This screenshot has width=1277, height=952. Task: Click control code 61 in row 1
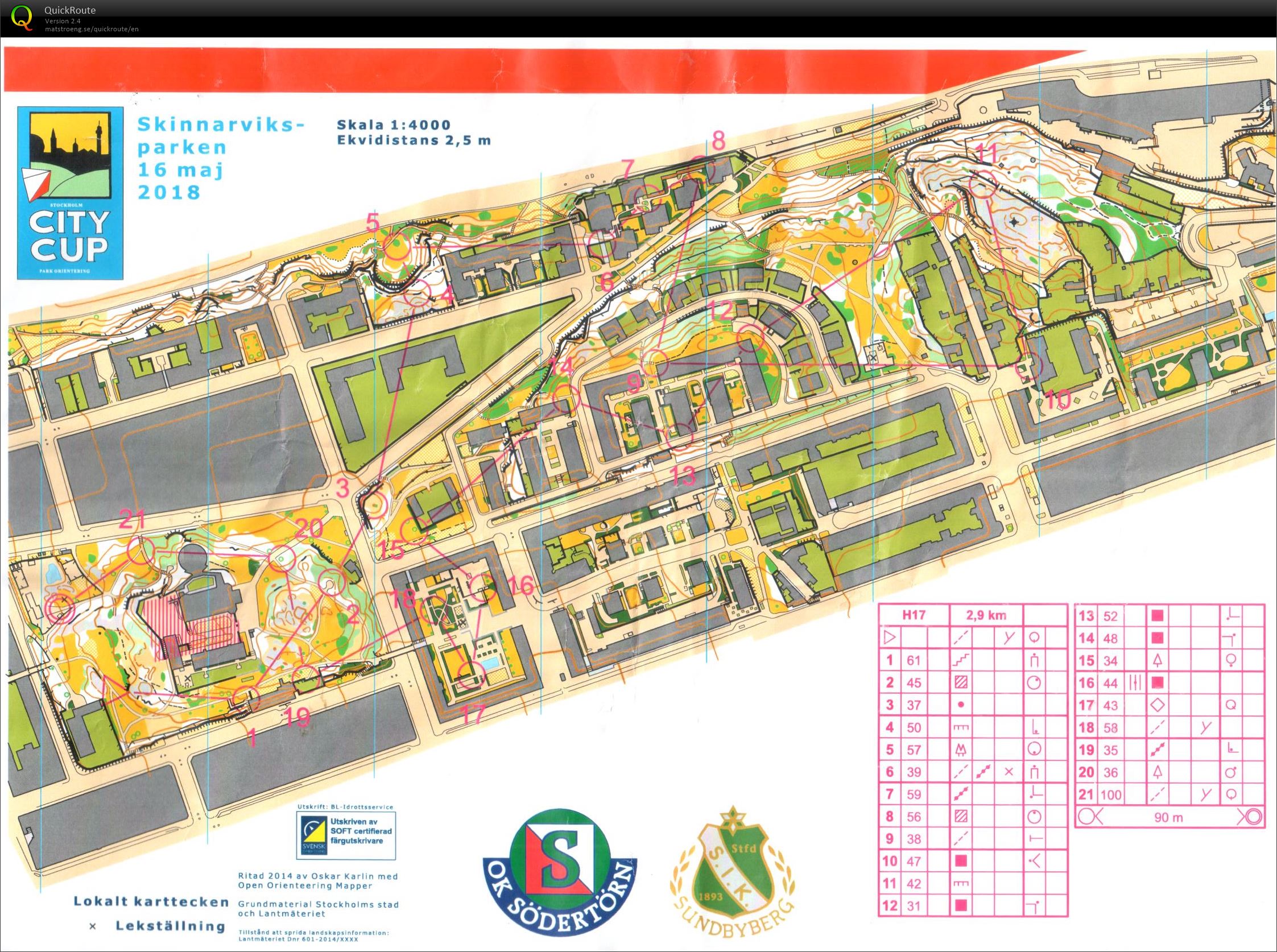pyautogui.click(x=914, y=660)
